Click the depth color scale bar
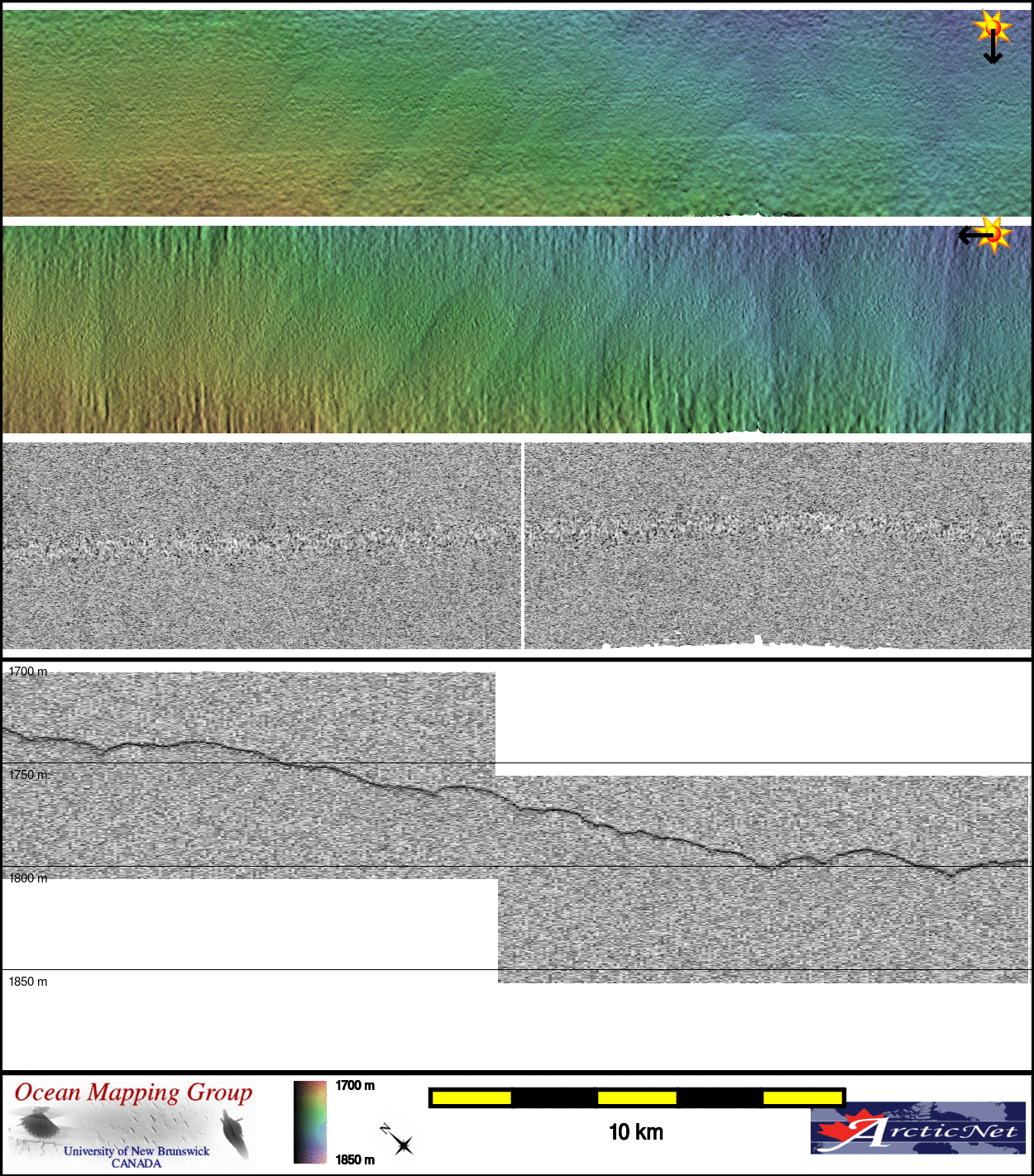Viewport: 1034px width, 1176px height. tap(310, 1122)
